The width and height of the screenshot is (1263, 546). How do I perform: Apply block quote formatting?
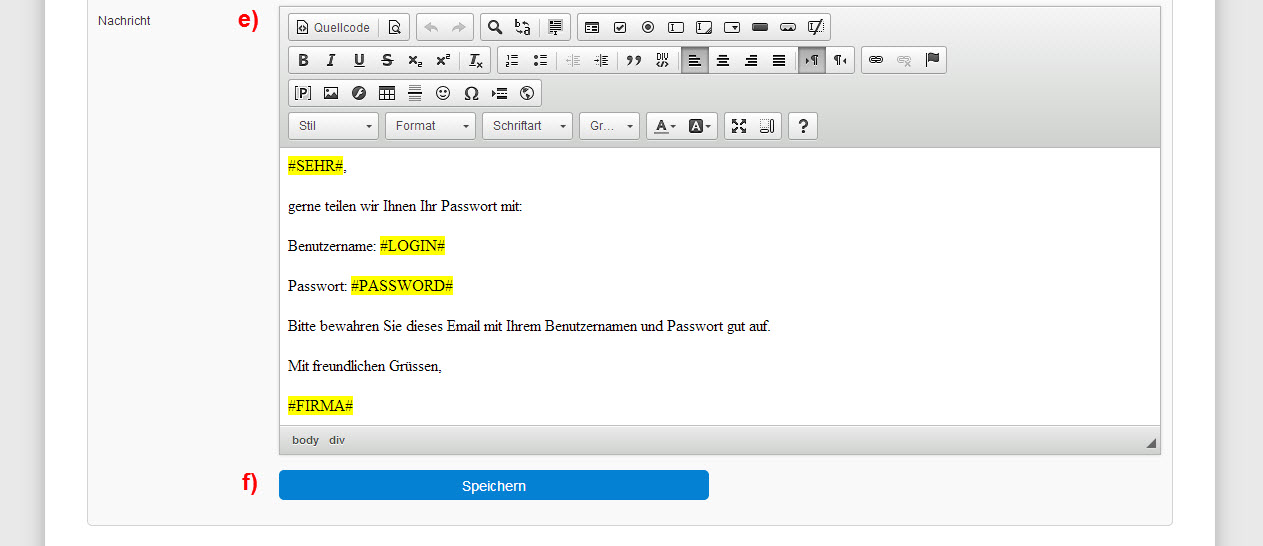click(x=633, y=60)
